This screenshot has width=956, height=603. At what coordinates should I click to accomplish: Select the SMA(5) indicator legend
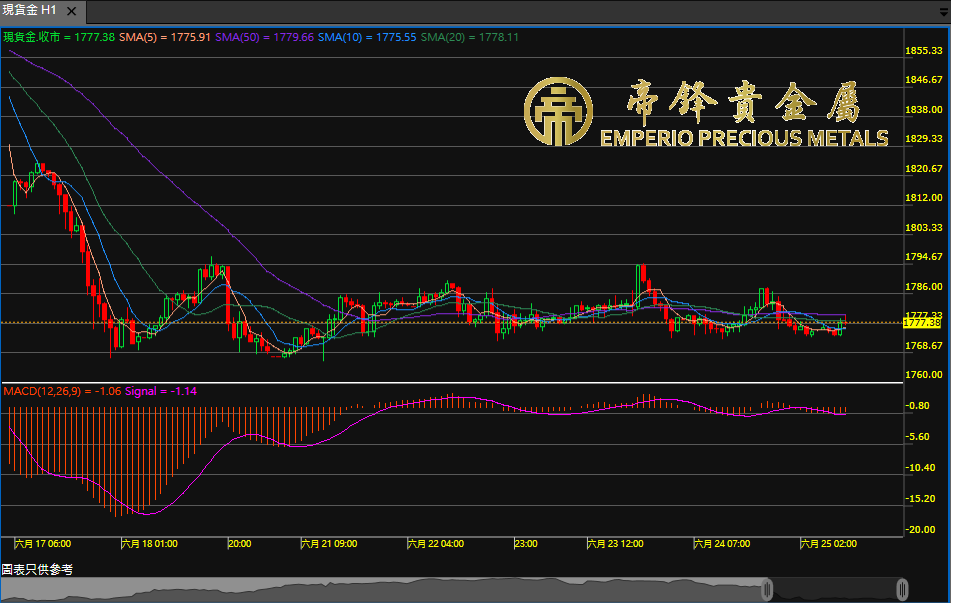tap(164, 37)
